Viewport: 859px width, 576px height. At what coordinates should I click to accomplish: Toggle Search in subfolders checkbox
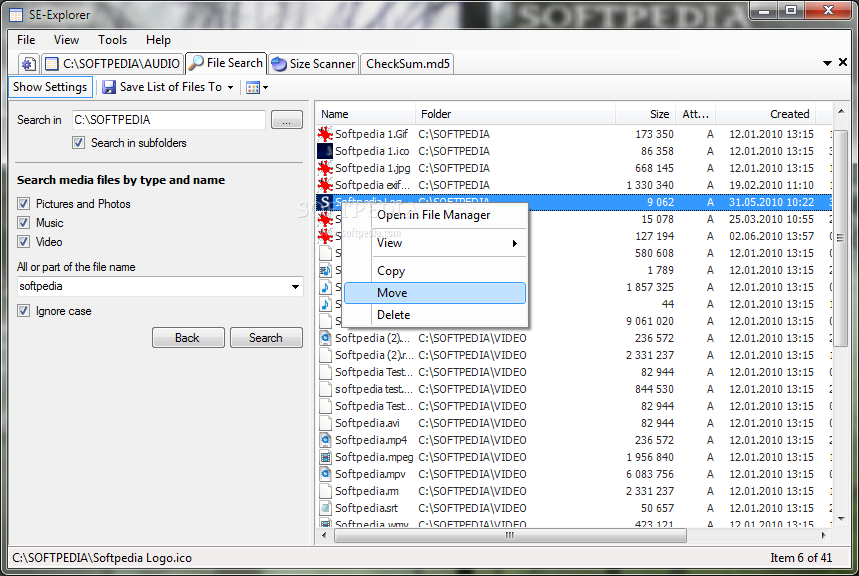click(78, 143)
